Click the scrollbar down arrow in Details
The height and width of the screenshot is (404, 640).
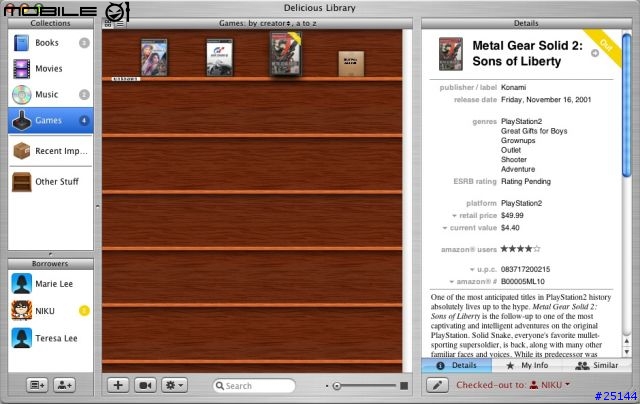tap(627, 352)
